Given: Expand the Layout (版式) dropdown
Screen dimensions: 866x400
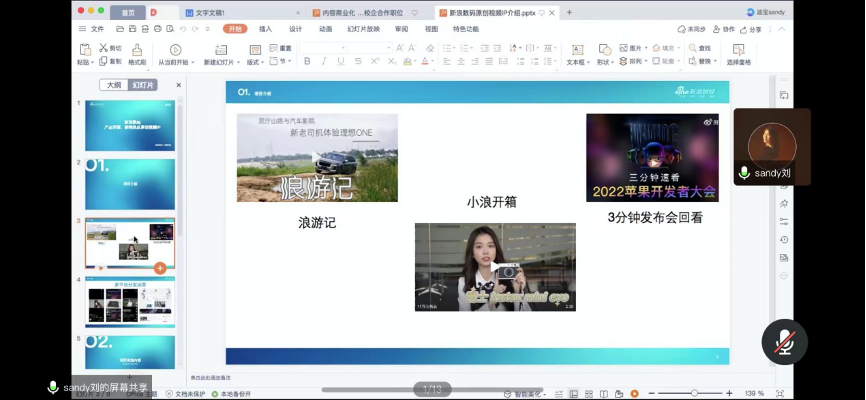Looking at the screenshot, I should click(x=256, y=61).
